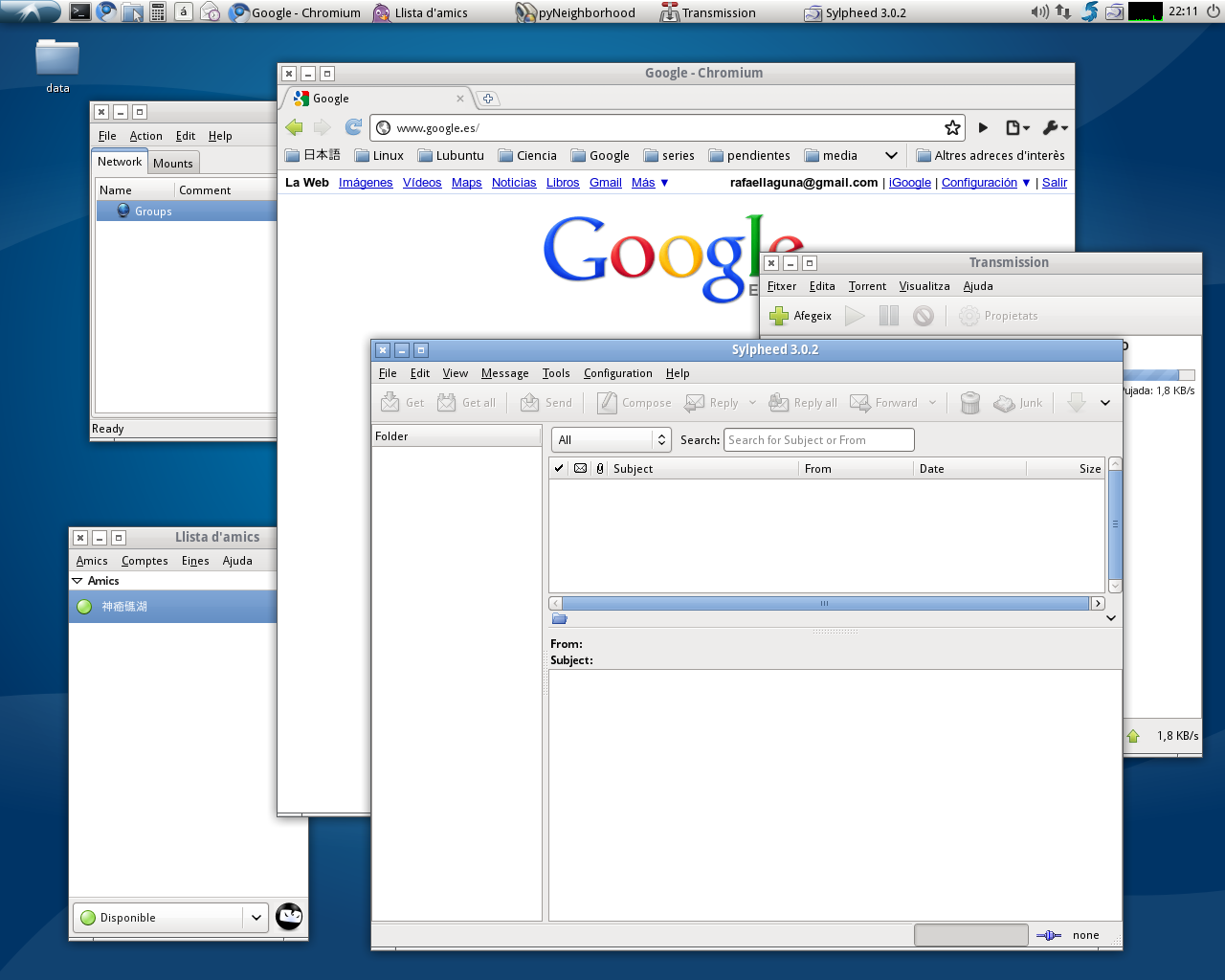Open Altres adreces d'interès bookmarks
This screenshot has width=1225, height=980.
click(x=991, y=155)
